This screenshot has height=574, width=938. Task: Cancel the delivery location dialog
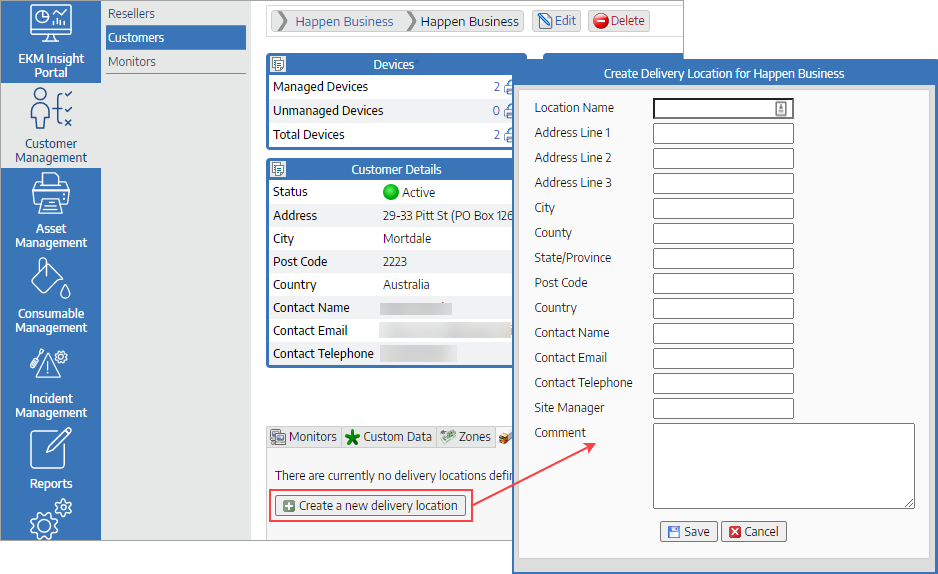[x=753, y=532]
